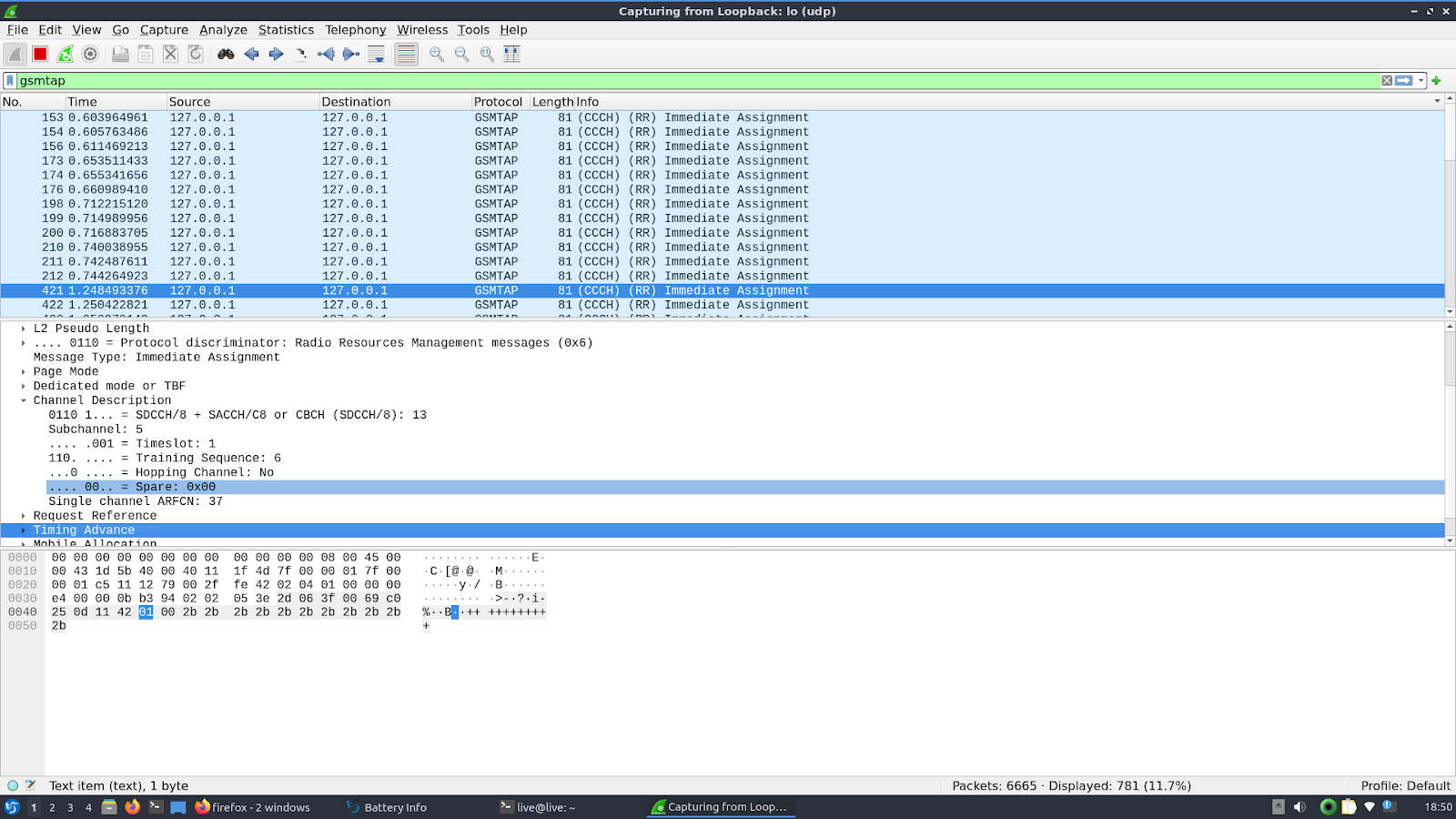Jump to the last packet
Viewport: 1456px width, 819px height.
(351, 55)
